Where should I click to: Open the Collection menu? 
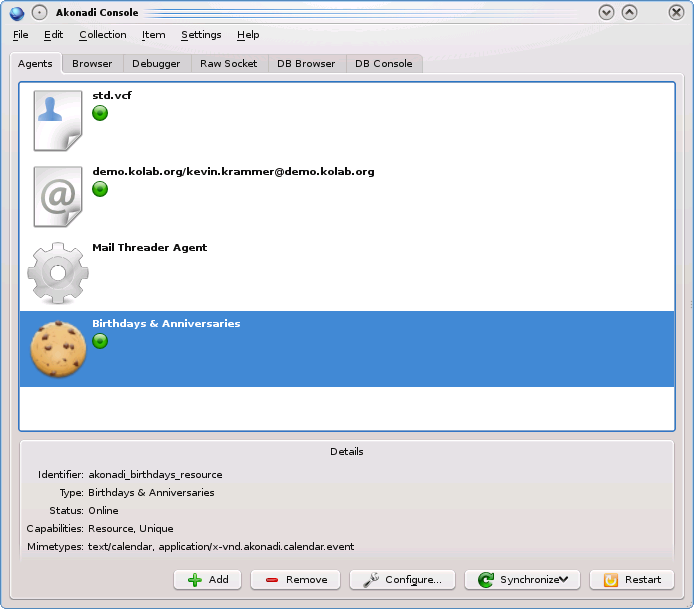pos(103,35)
